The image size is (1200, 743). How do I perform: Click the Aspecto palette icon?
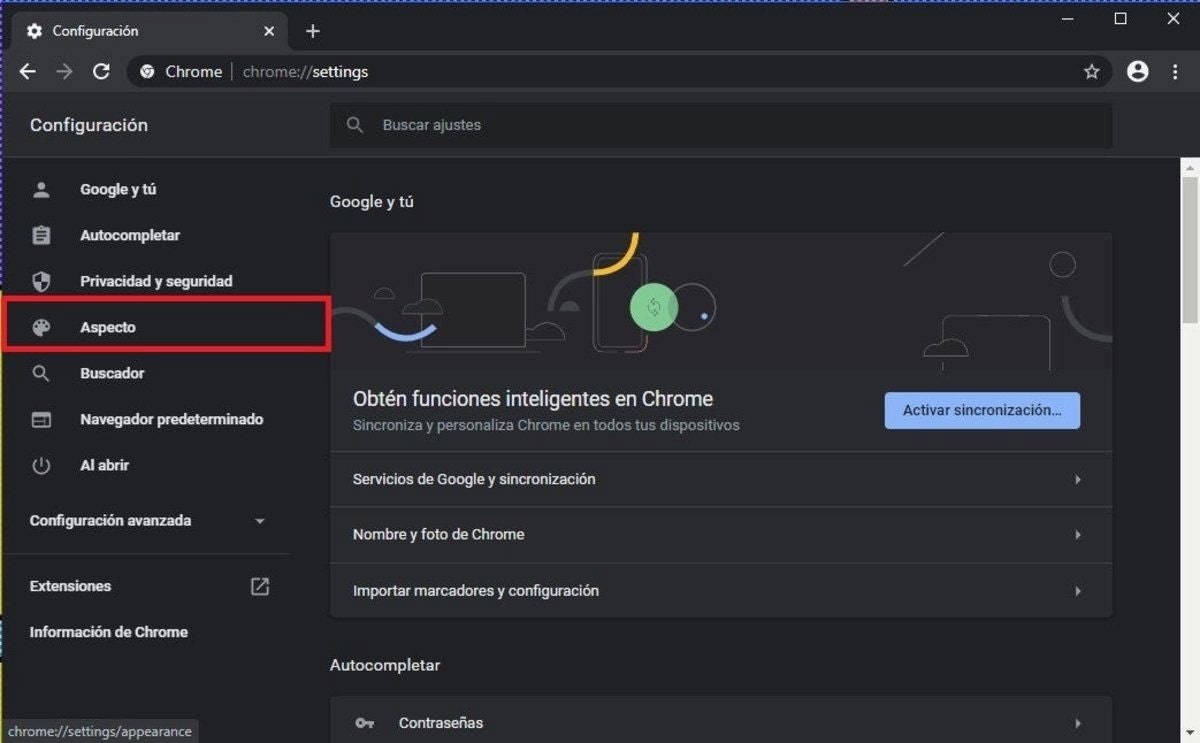click(41, 328)
